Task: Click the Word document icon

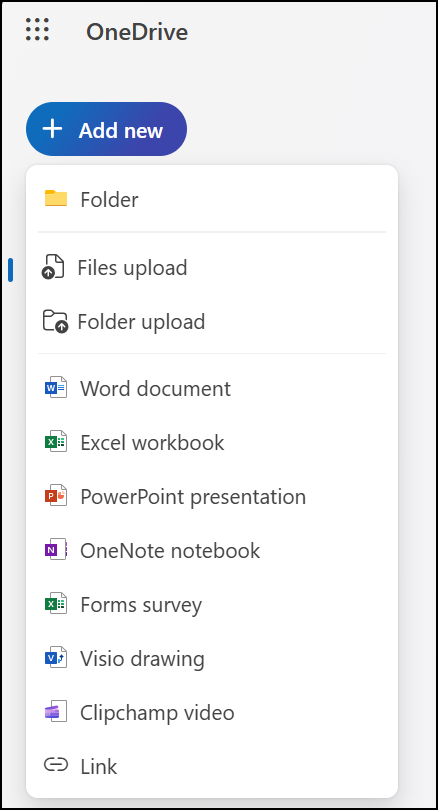Action: pos(56,387)
